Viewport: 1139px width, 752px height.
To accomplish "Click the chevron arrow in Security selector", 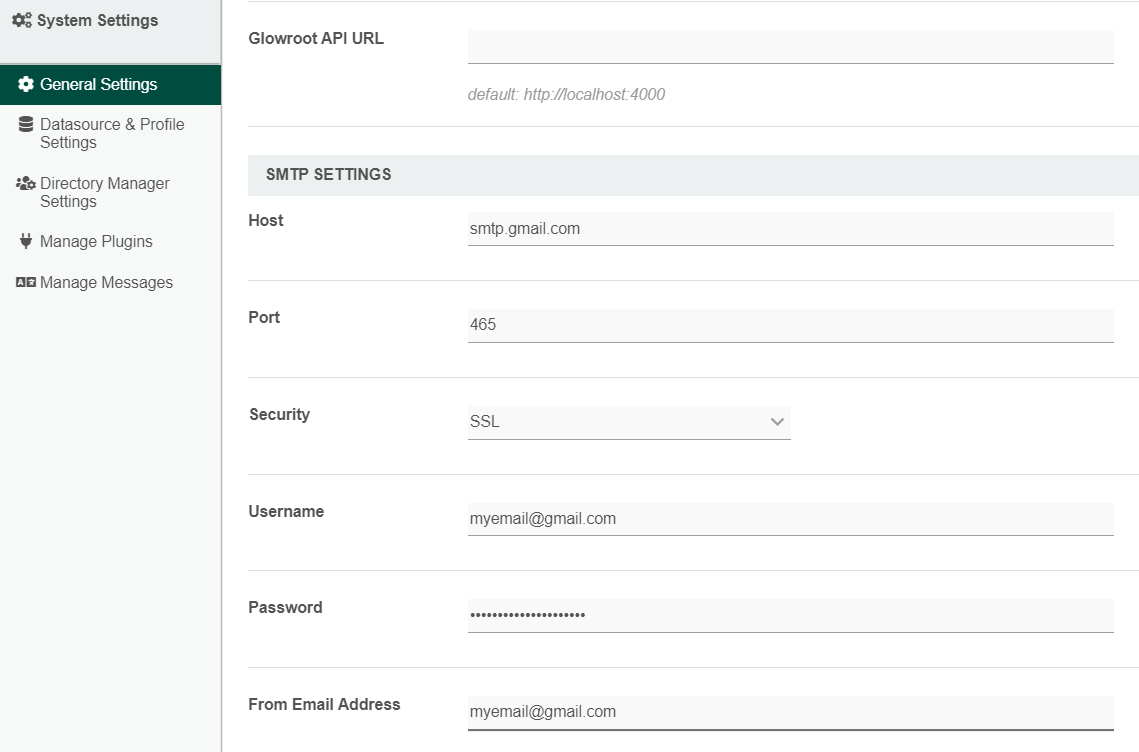I will (x=777, y=422).
